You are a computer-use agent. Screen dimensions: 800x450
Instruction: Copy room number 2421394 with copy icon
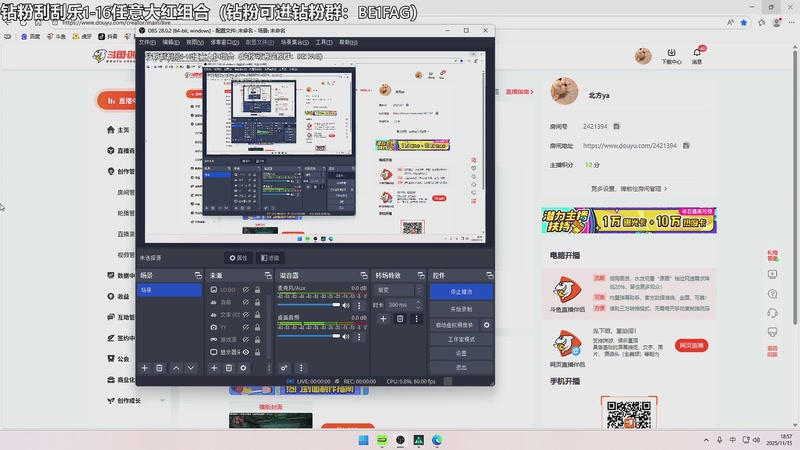tap(616, 126)
